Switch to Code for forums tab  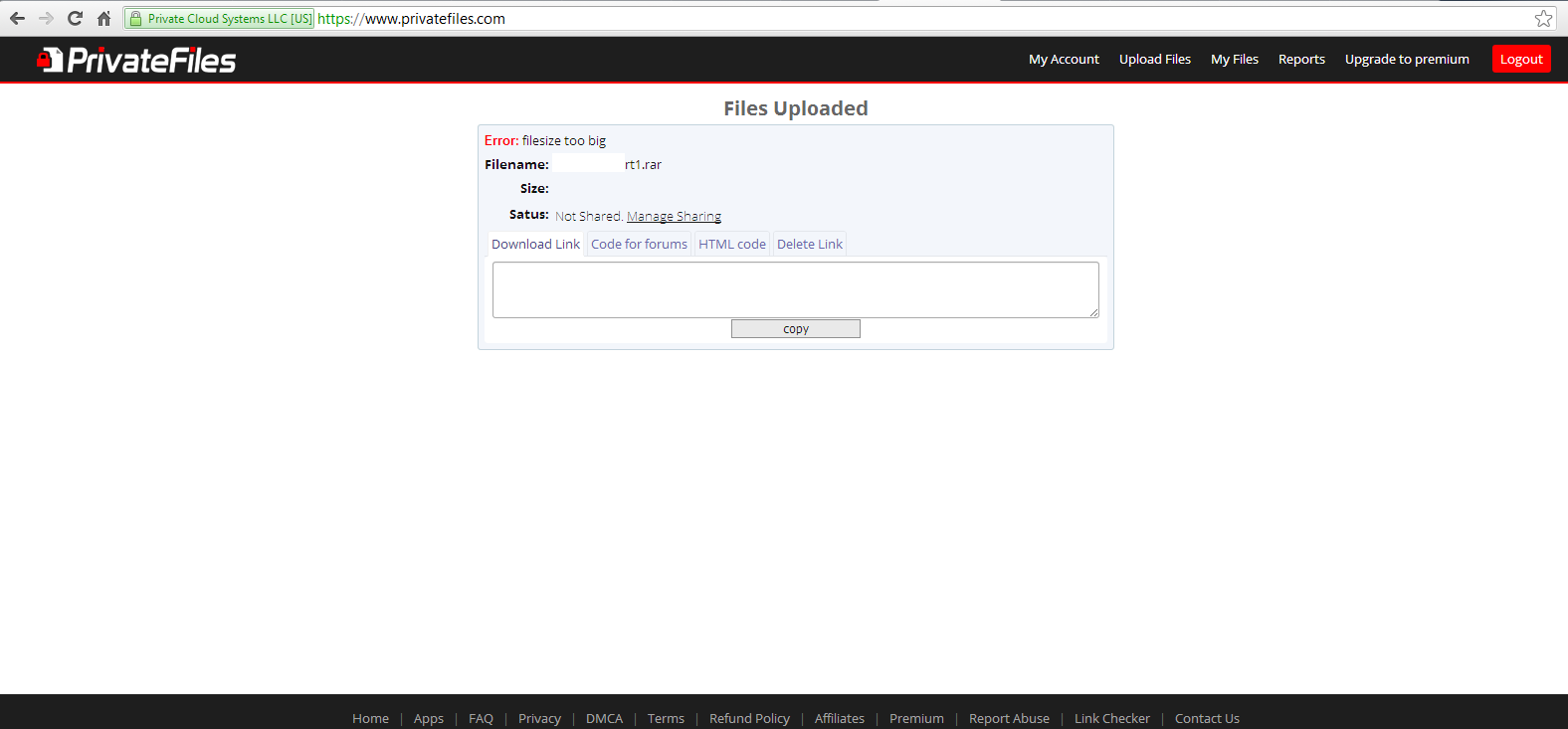pos(639,245)
